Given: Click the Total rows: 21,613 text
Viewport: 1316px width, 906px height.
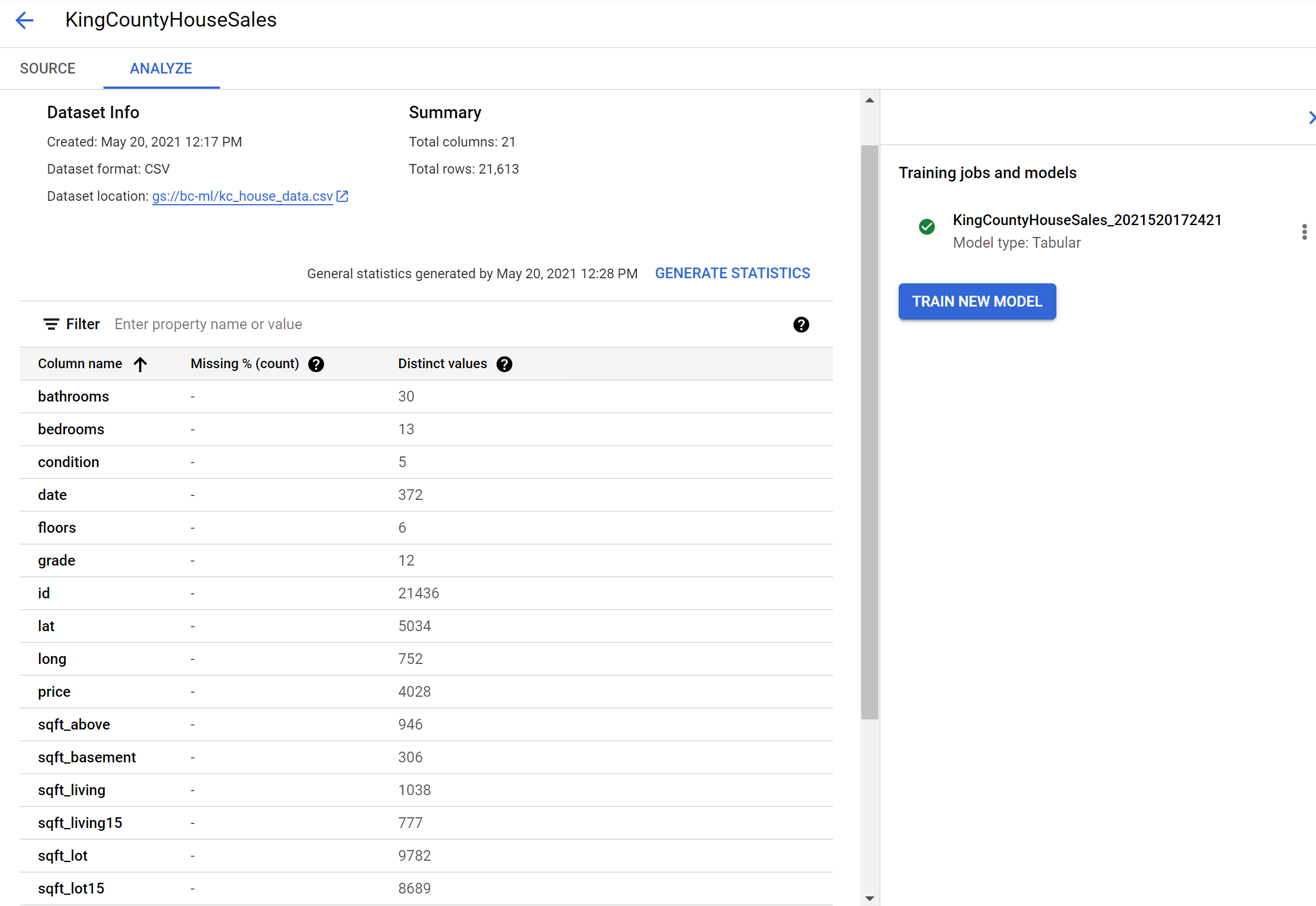Looking at the screenshot, I should click(464, 169).
